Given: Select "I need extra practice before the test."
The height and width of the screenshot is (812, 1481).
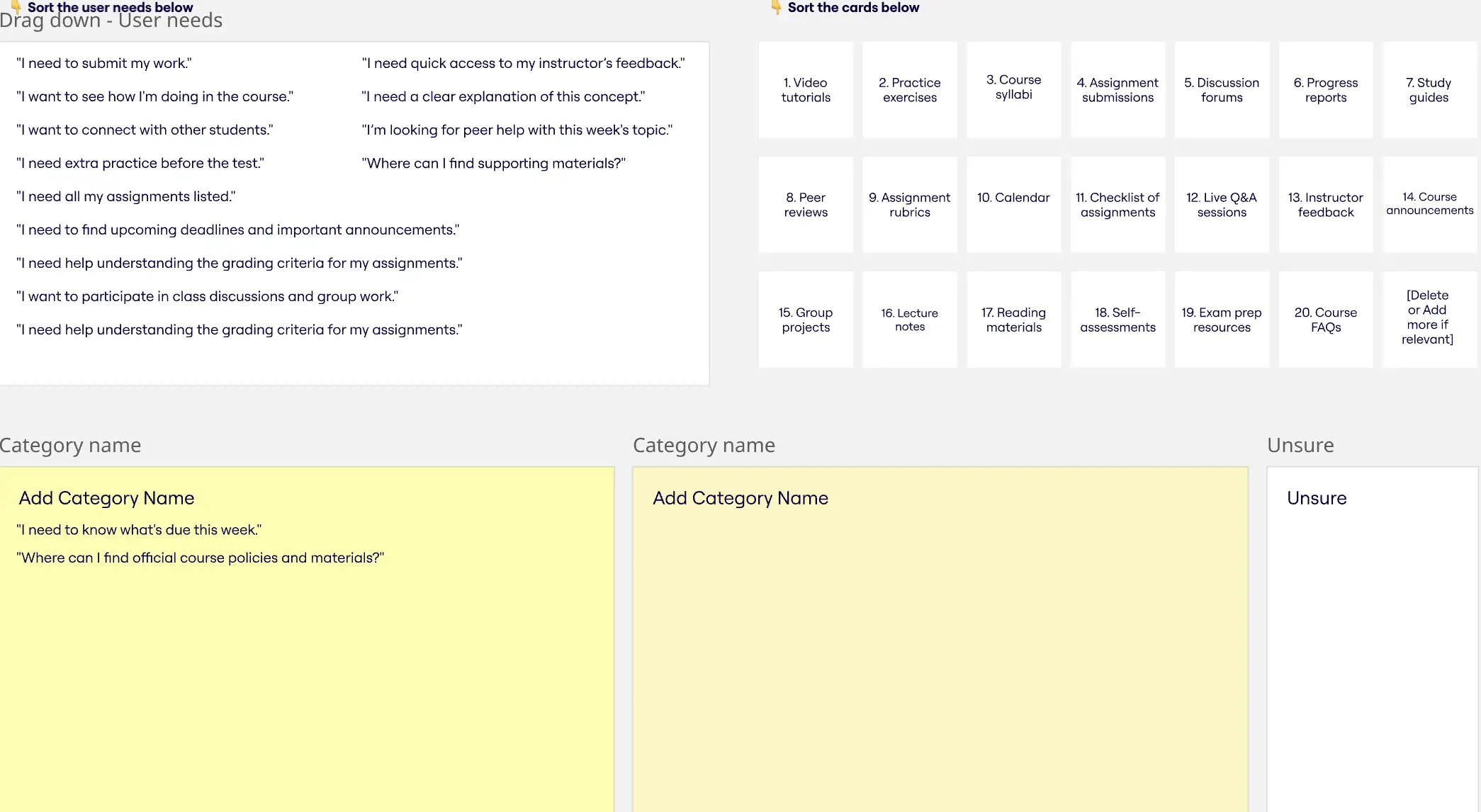Looking at the screenshot, I should point(140,163).
